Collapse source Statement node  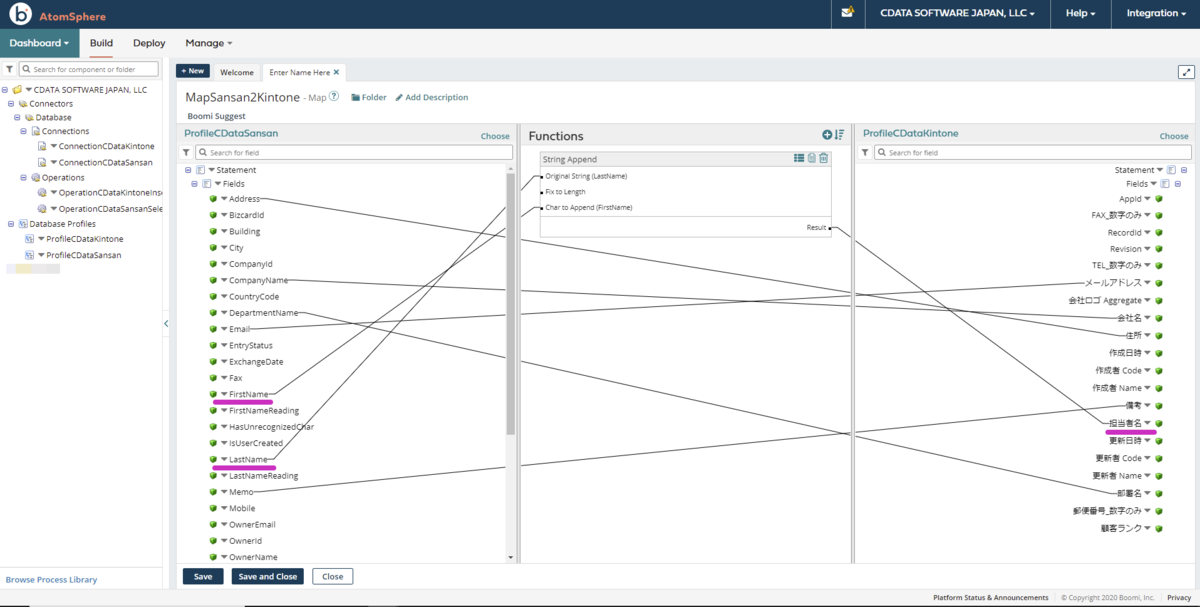pyautogui.click(x=188, y=170)
